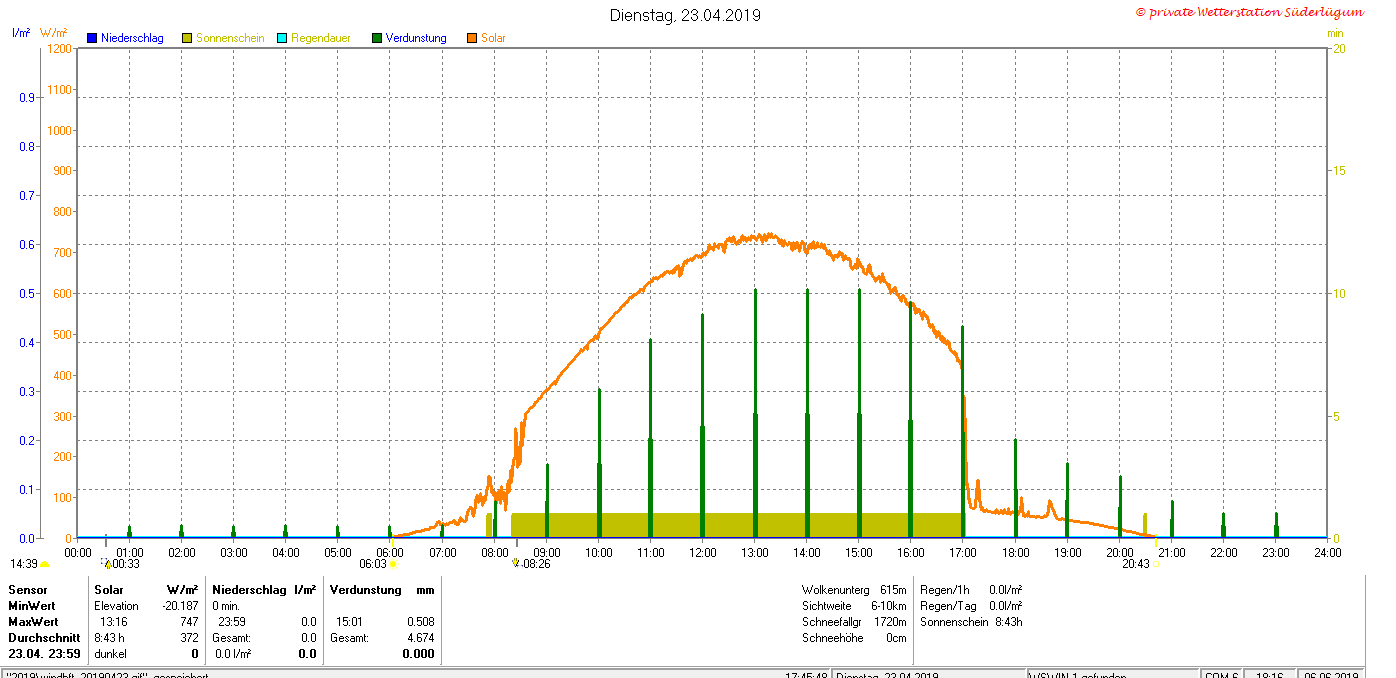Image resolution: width=1396 pixels, height=678 pixels.
Task: Click the Sensor column header in the table
Action: tap(28, 590)
